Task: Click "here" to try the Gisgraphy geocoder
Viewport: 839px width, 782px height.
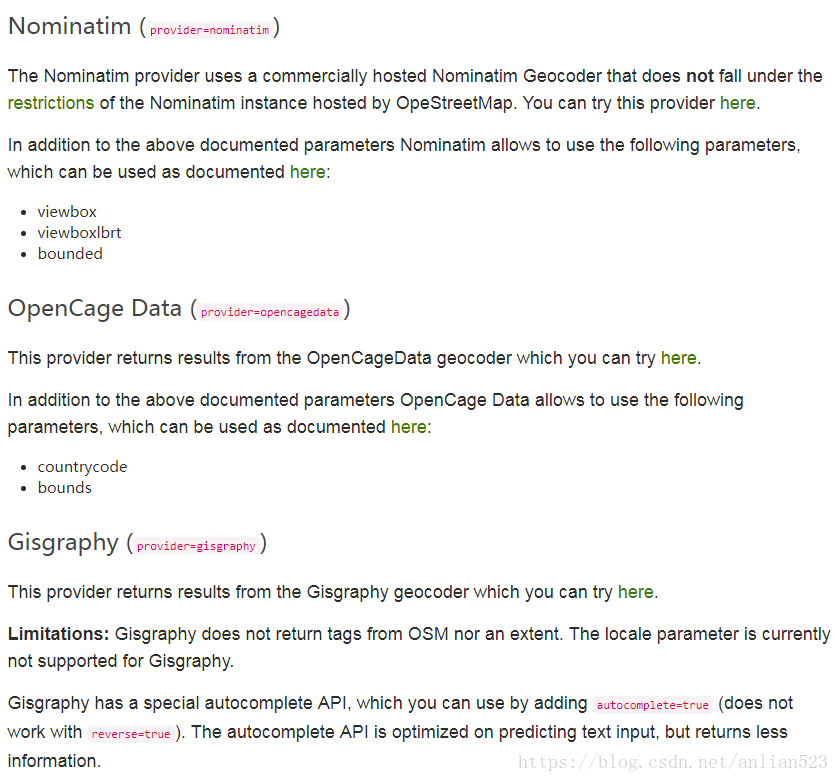Action: click(x=635, y=592)
